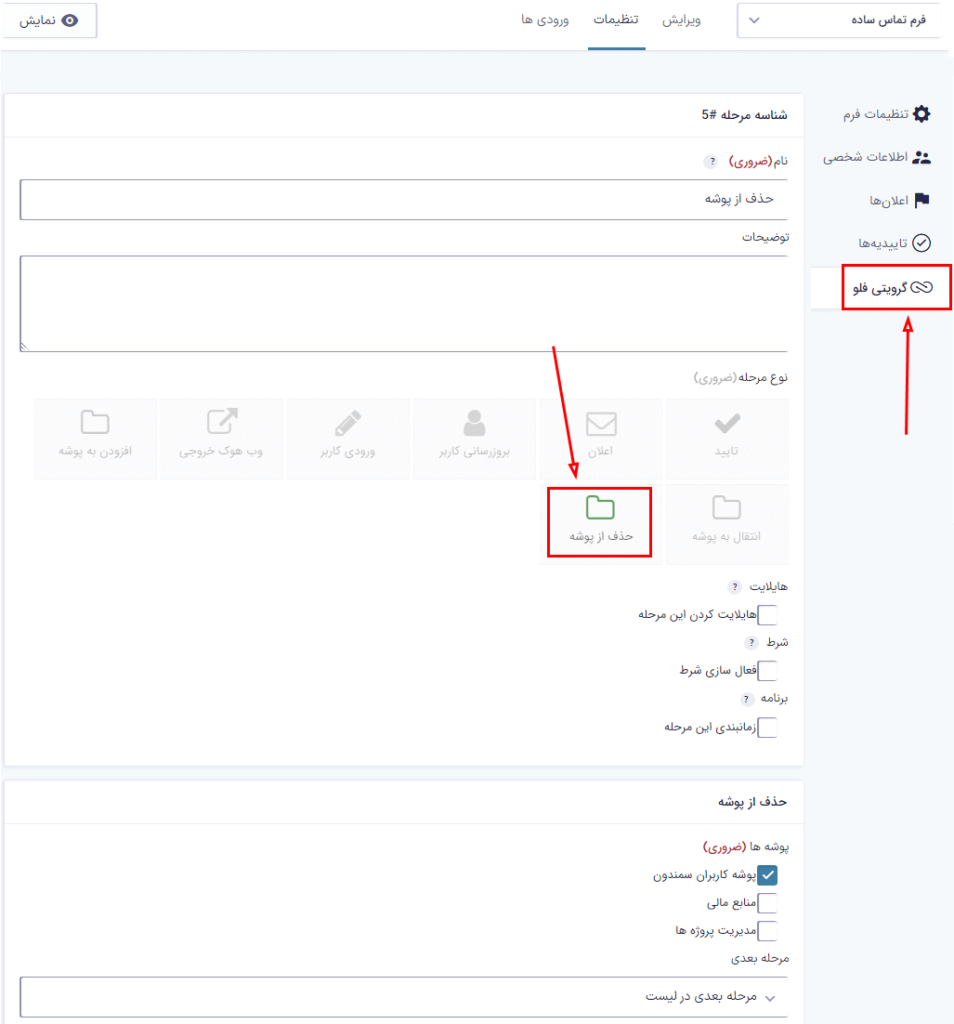This screenshot has width=954, height=1024.
Task: Pick the وب هوک خروجی step type
Action: pyautogui.click(x=221, y=438)
